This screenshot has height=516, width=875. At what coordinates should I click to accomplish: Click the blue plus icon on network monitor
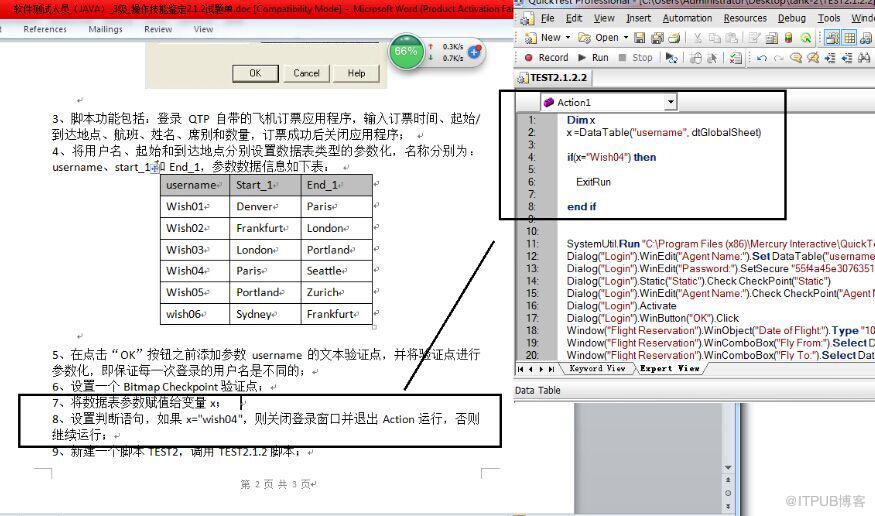pyautogui.click(x=474, y=52)
